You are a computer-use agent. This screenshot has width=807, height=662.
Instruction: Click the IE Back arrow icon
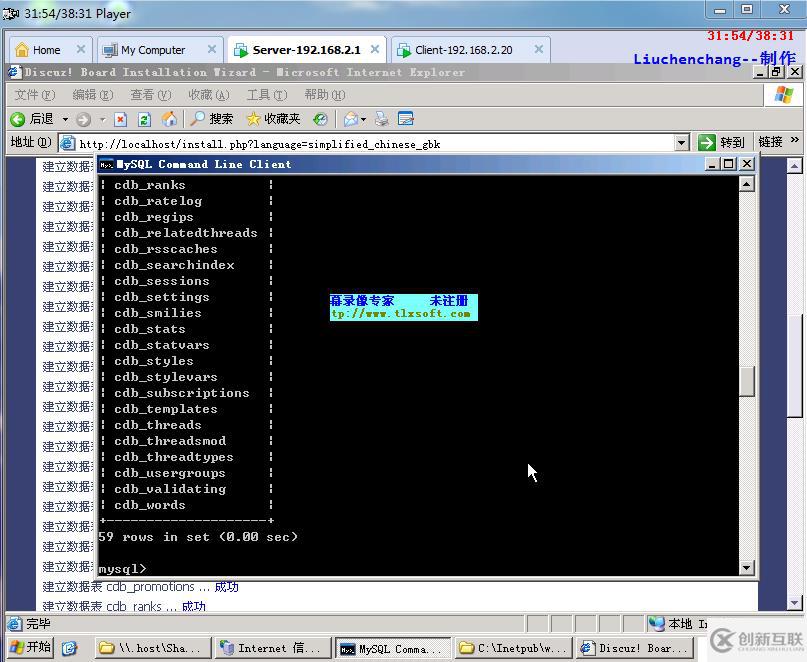[17, 119]
